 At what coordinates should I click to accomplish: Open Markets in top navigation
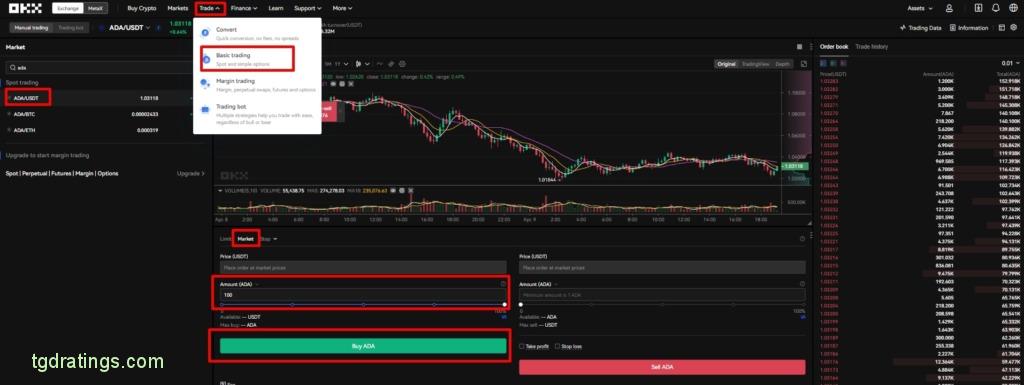(x=178, y=8)
